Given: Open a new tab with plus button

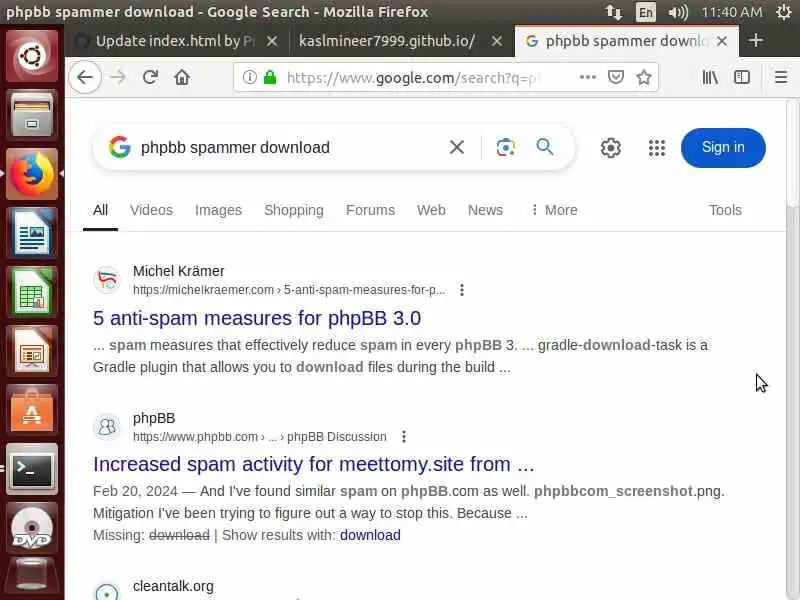Looking at the screenshot, I should (x=756, y=40).
